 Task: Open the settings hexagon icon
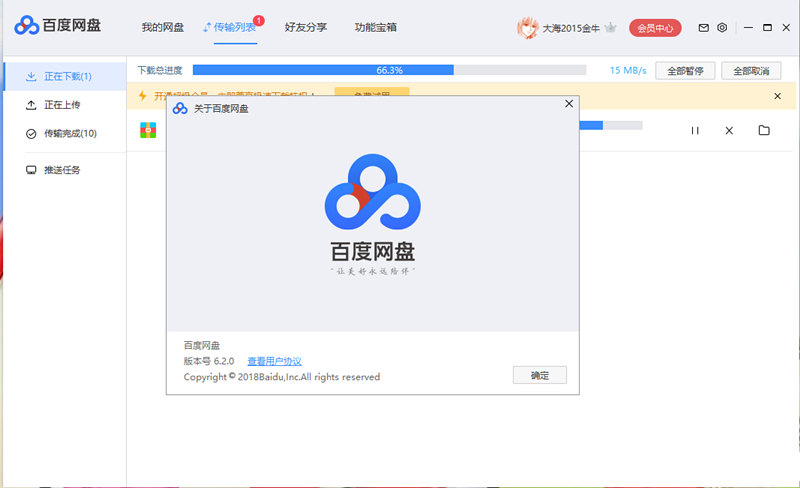coord(722,28)
